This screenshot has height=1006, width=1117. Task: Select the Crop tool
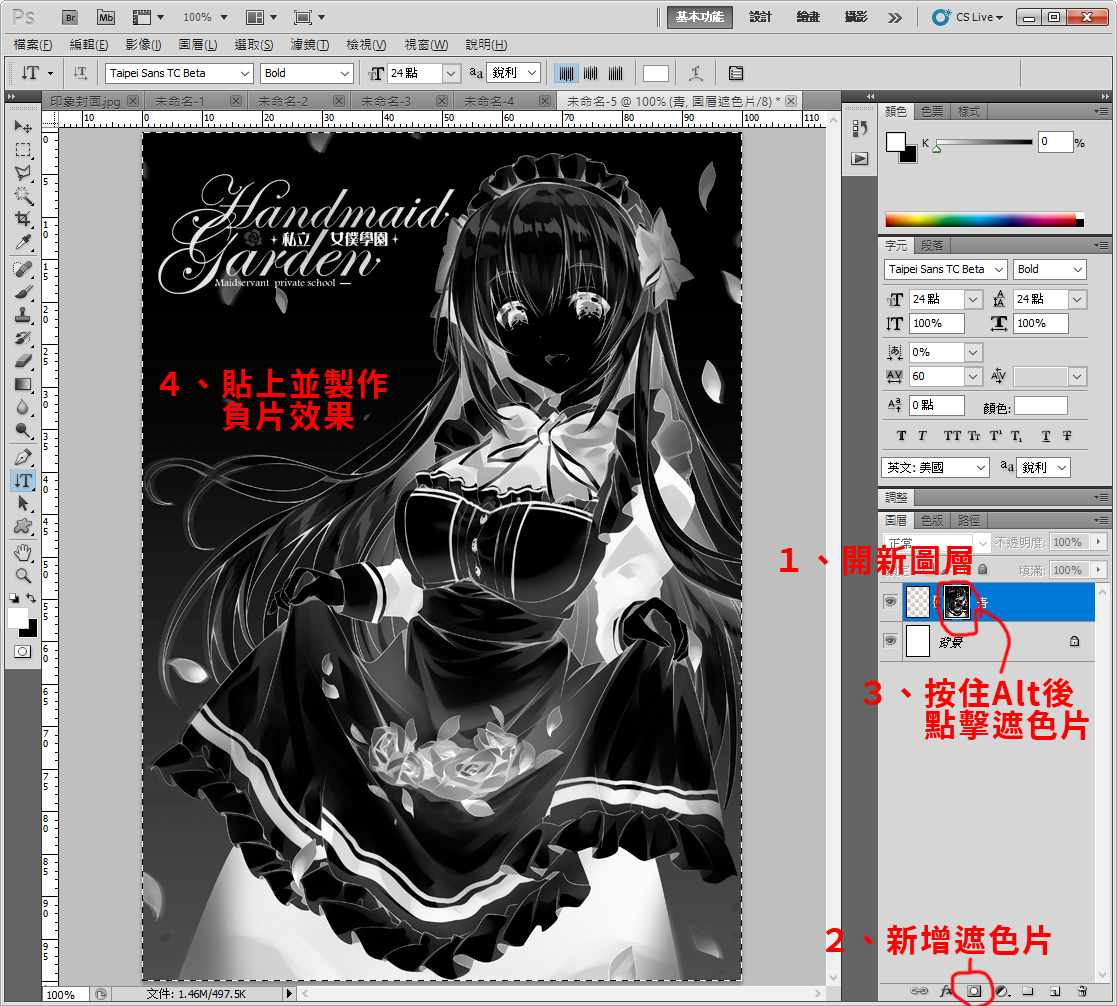23,219
